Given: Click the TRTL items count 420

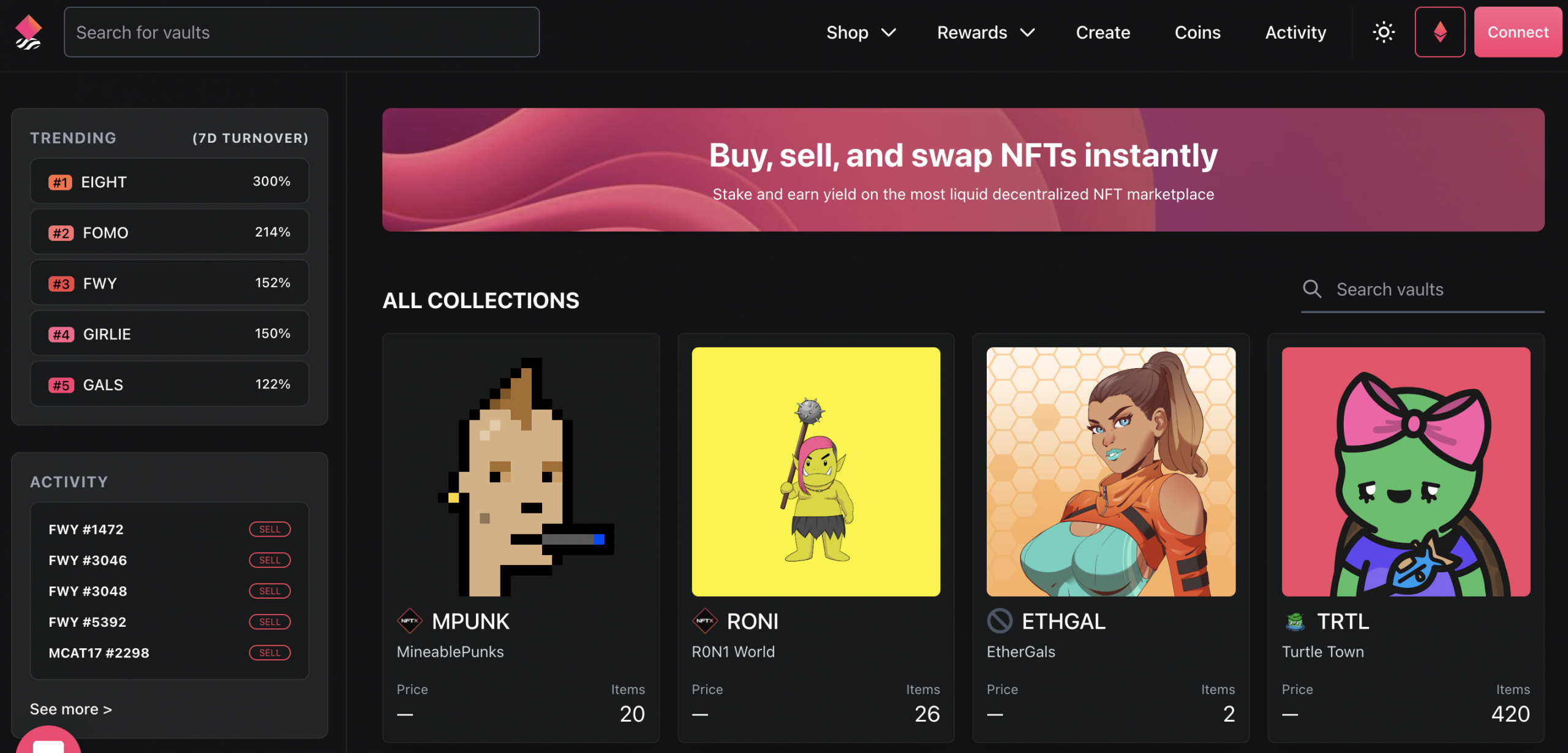Looking at the screenshot, I should (x=1510, y=714).
